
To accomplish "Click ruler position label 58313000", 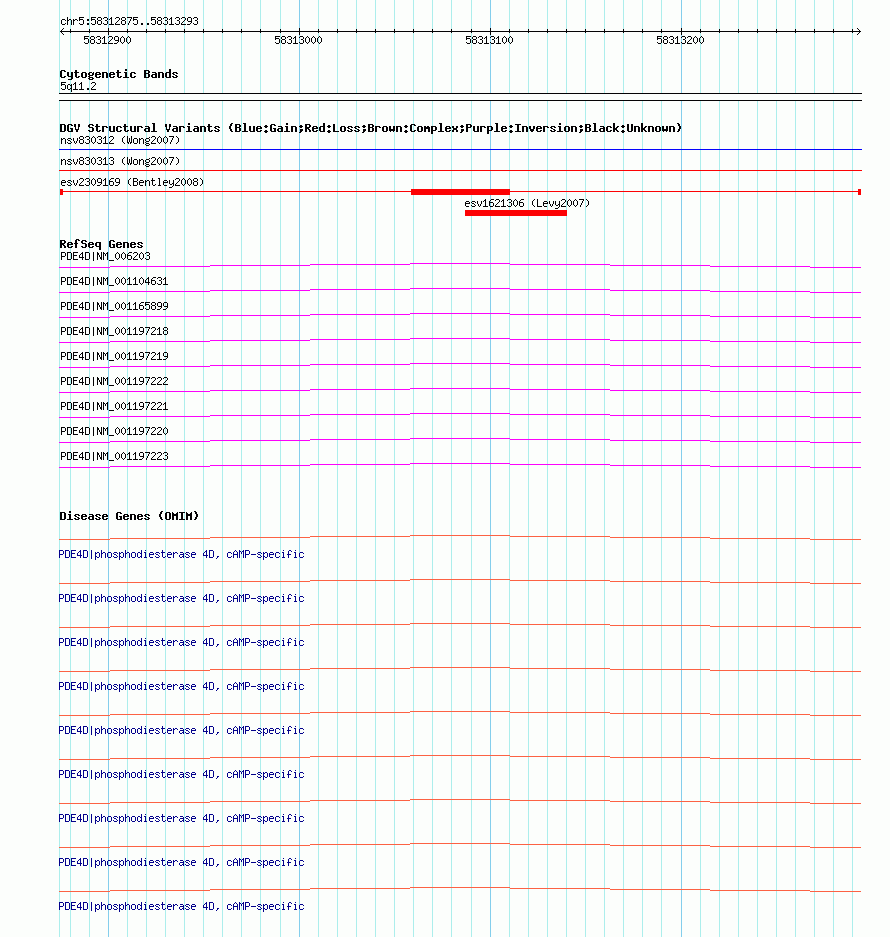I will pyautogui.click(x=298, y=40).
